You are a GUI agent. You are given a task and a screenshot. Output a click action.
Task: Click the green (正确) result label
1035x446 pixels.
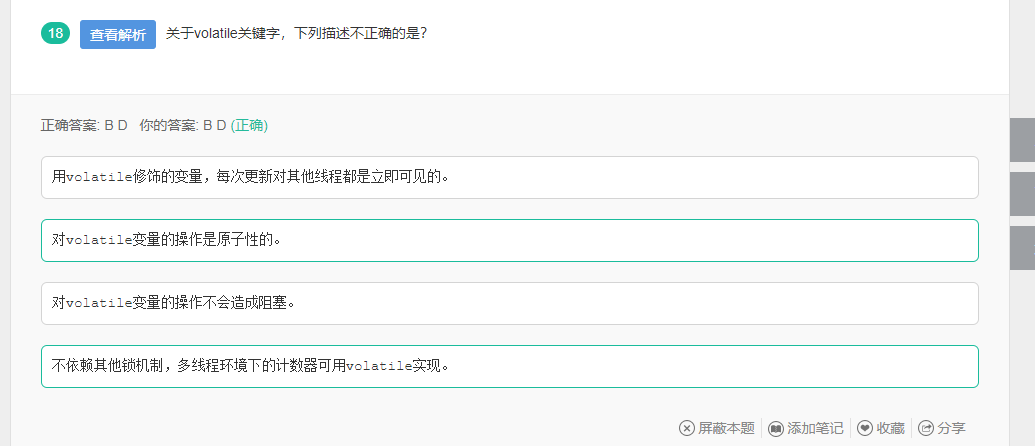point(249,126)
